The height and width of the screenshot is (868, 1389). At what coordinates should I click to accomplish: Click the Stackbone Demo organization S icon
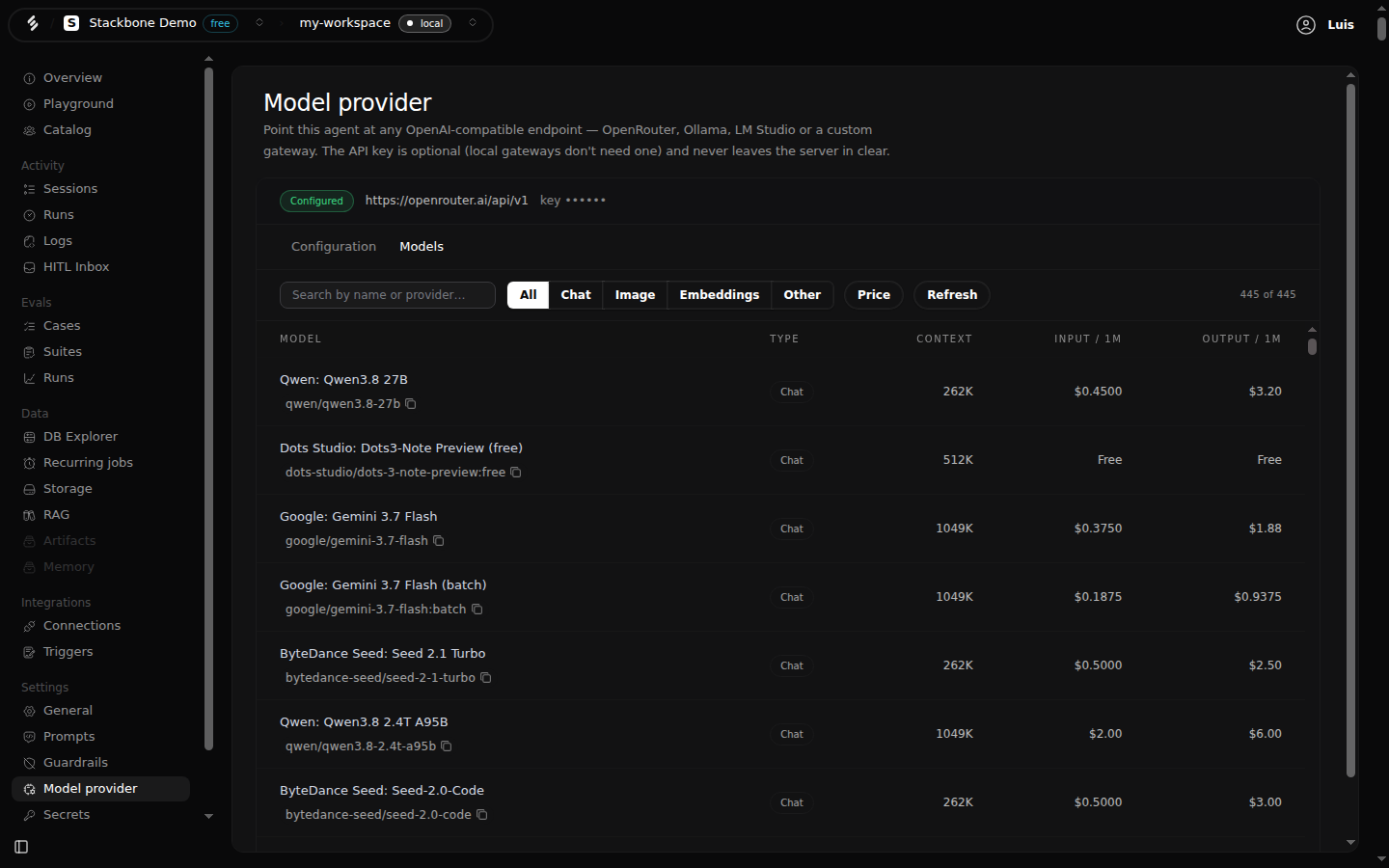point(71,23)
